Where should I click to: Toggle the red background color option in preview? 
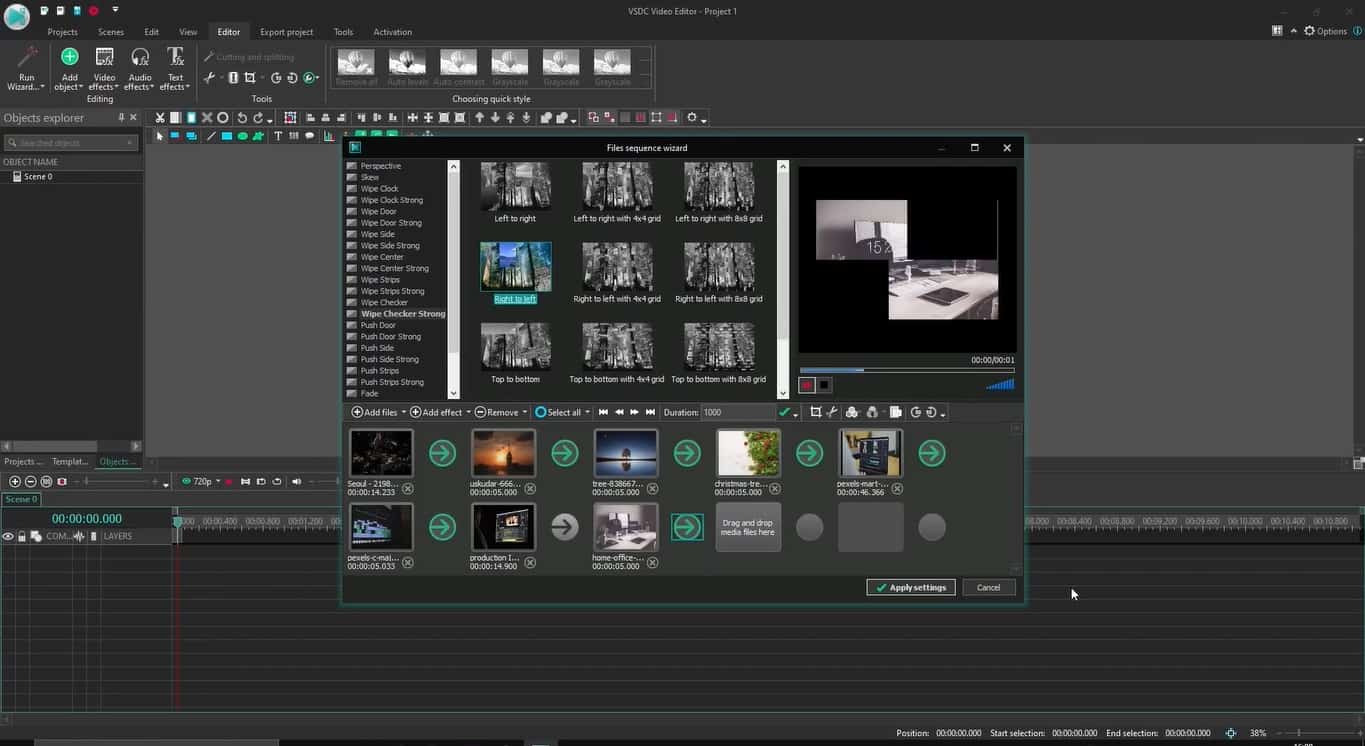[807, 385]
